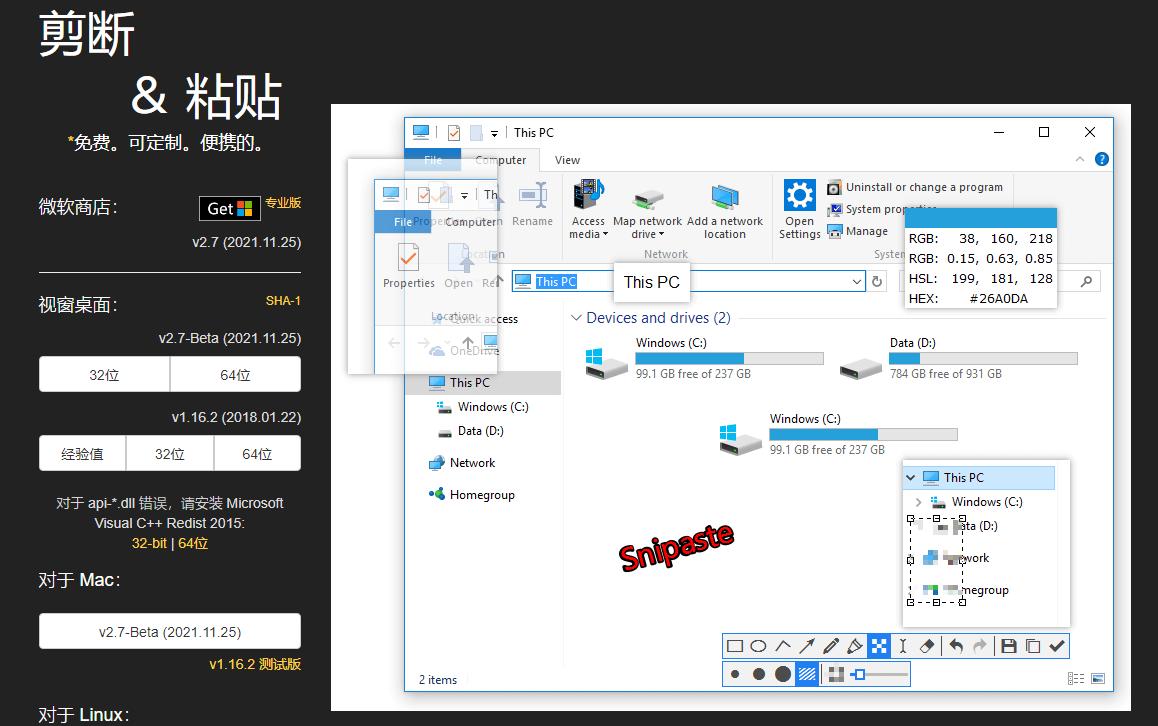Select the rectangle annotation tool
Screen dimensions: 1158x726
(735, 645)
